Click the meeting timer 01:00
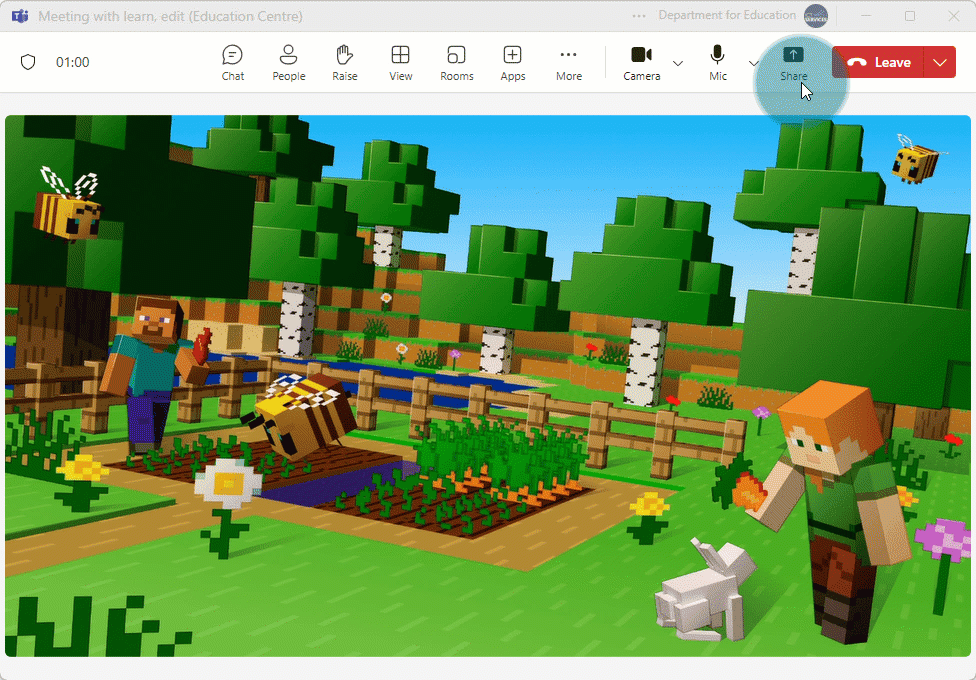Screen dimensions: 976x680 click(73, 62)
